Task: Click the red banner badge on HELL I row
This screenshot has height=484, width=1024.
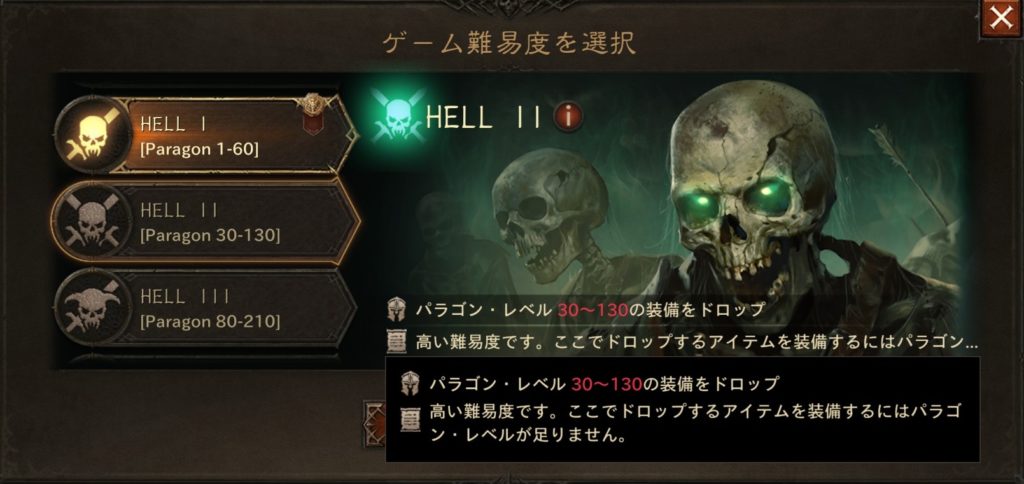Action: pyautogui.click(x=313, y=114)
